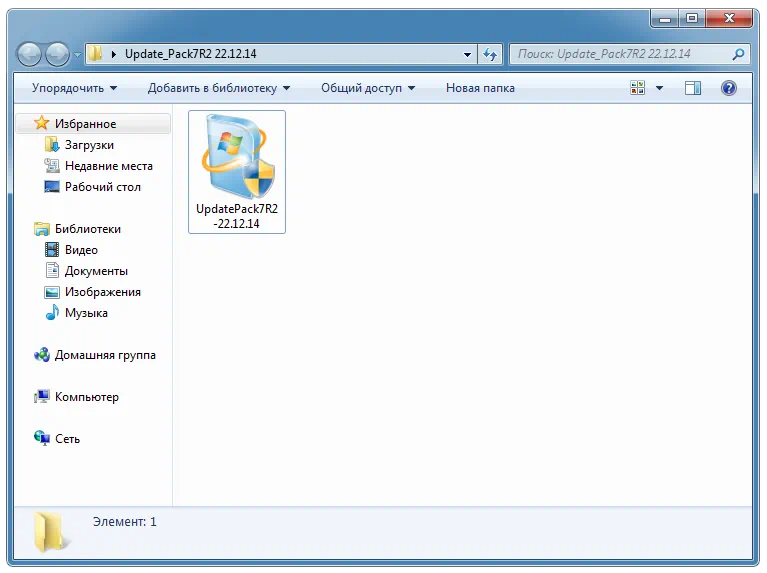Screen dimensions: 767x573
Task: Click the Сеть network icon
Action: 42,438
